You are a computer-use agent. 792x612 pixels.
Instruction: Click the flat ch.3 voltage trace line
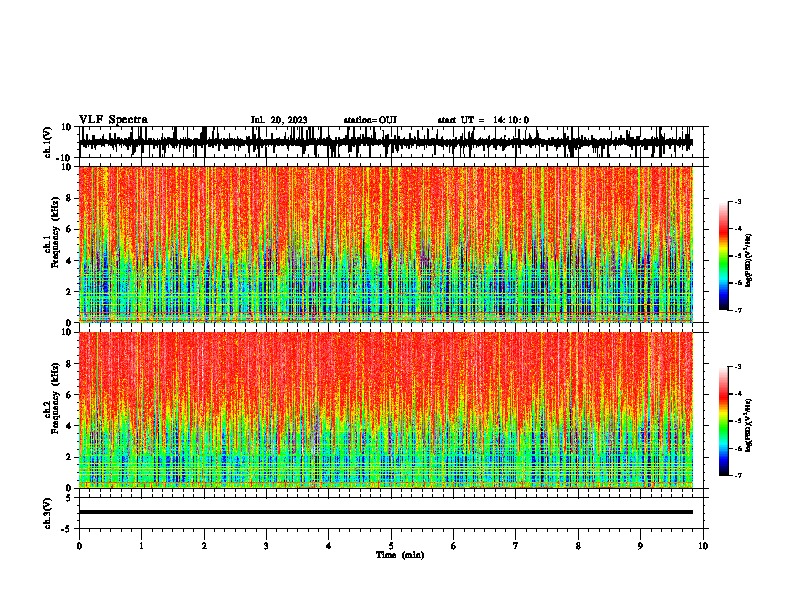[385, 512]
